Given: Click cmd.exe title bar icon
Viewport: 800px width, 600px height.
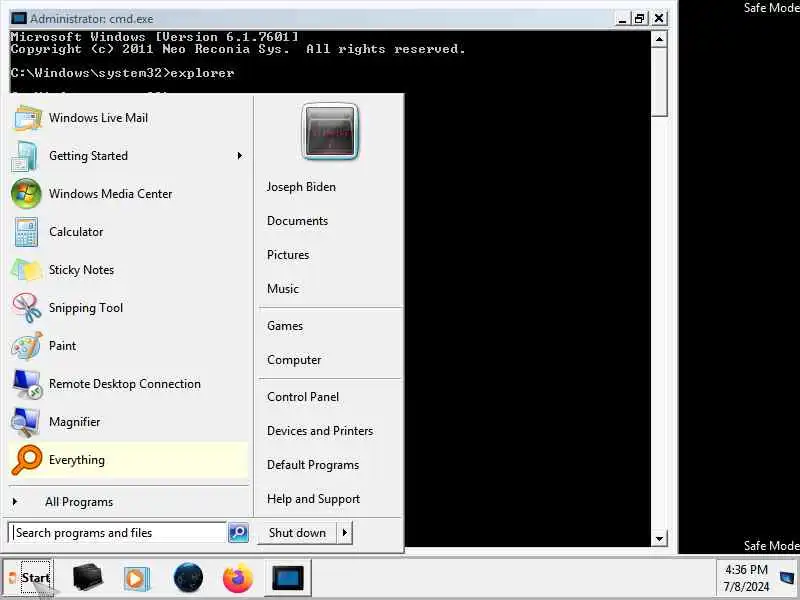Looking at the screenshot, I should 18,19.
